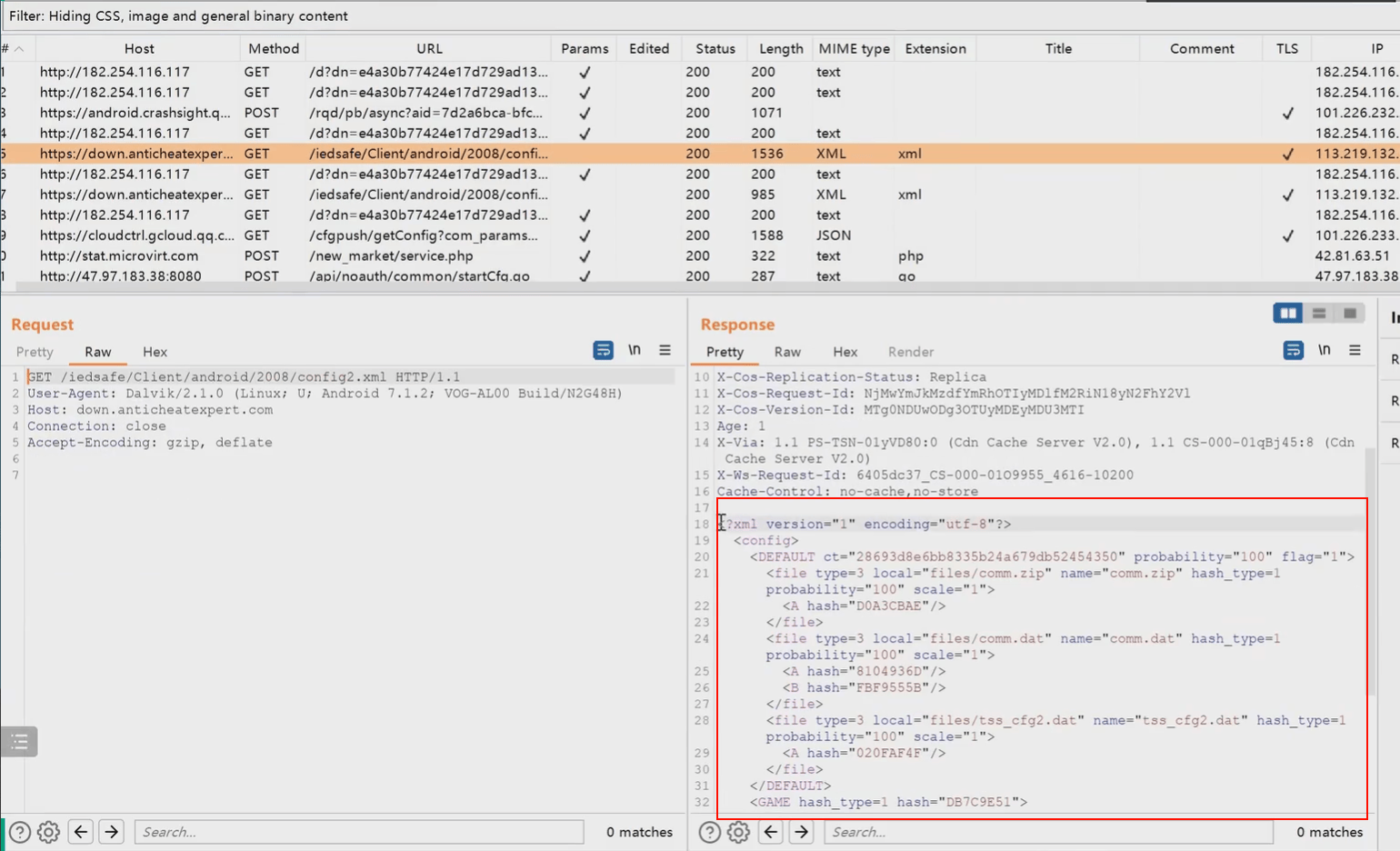The width and height of the screenshot is (1400, 851).
Task: Open Request search settings gear
Action: tap(49, 832)
